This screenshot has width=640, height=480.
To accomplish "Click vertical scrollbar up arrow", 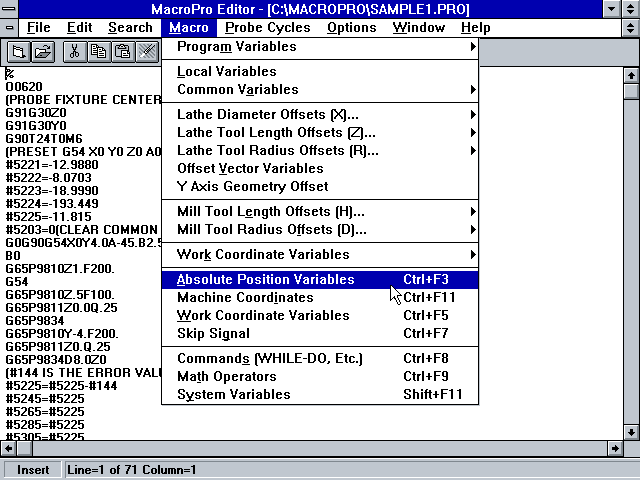I will coord(631,76).
